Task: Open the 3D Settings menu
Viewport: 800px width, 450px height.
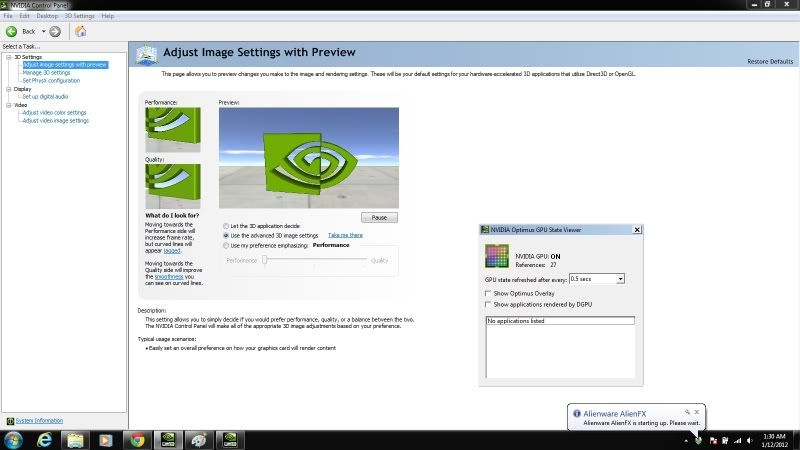Action: 80,16
